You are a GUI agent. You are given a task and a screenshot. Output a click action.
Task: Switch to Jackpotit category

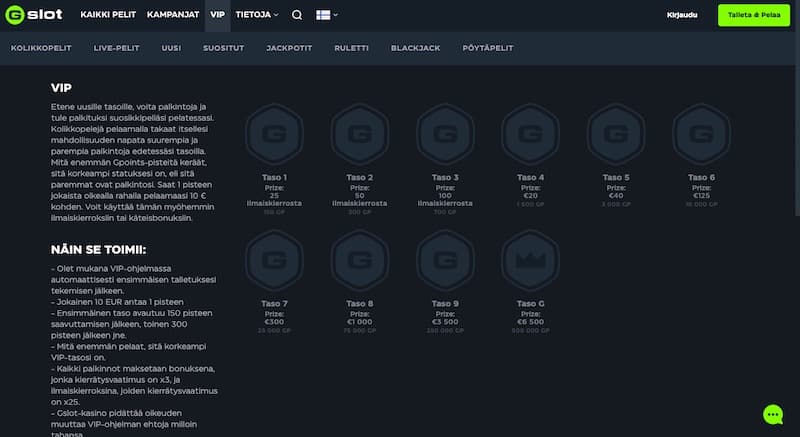(x=289, y=48)
